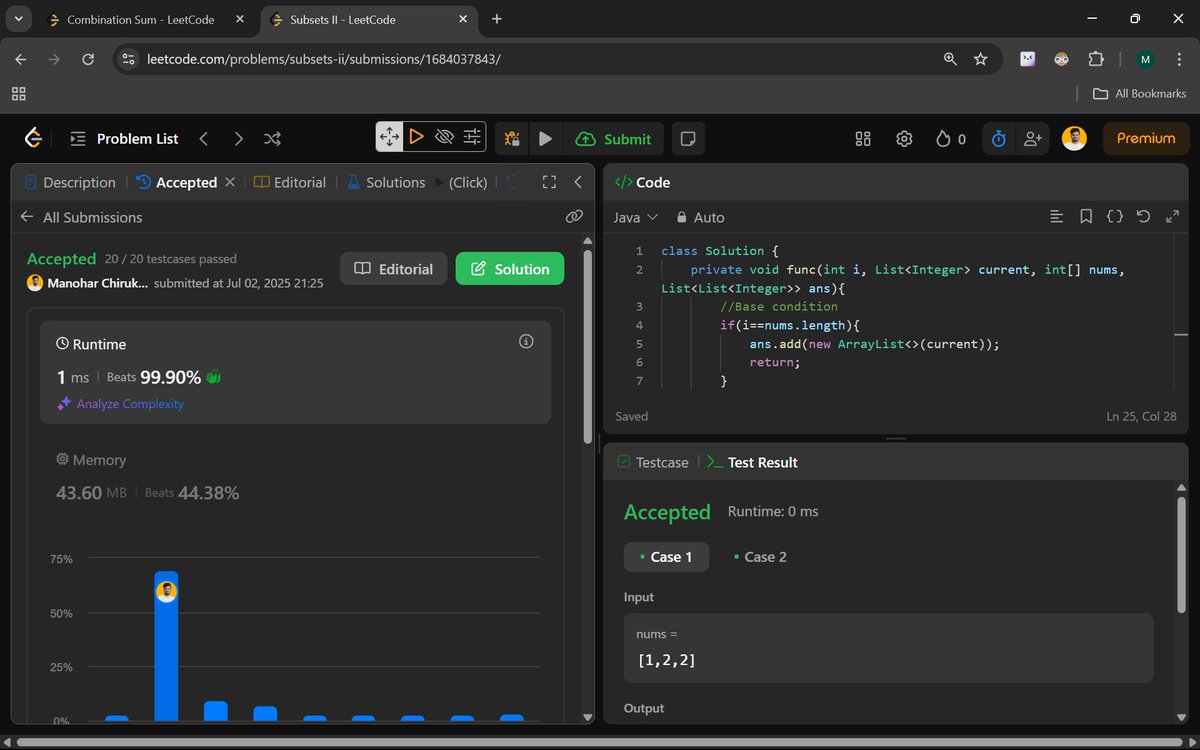
Task: Click the tallest runtime distribution bar
Action: point(166,646)
